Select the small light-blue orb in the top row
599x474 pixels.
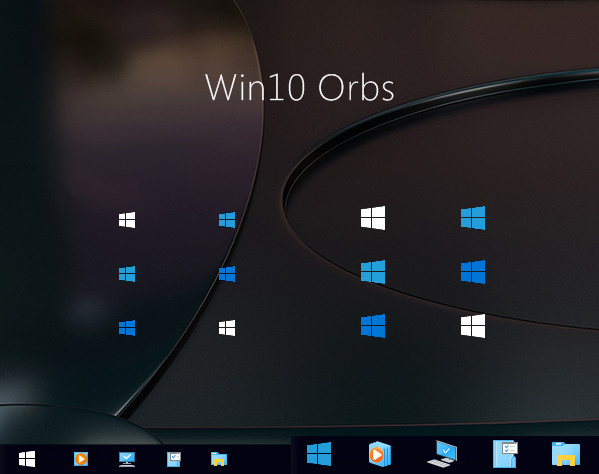pyautogui.click(x=227, y=220)
